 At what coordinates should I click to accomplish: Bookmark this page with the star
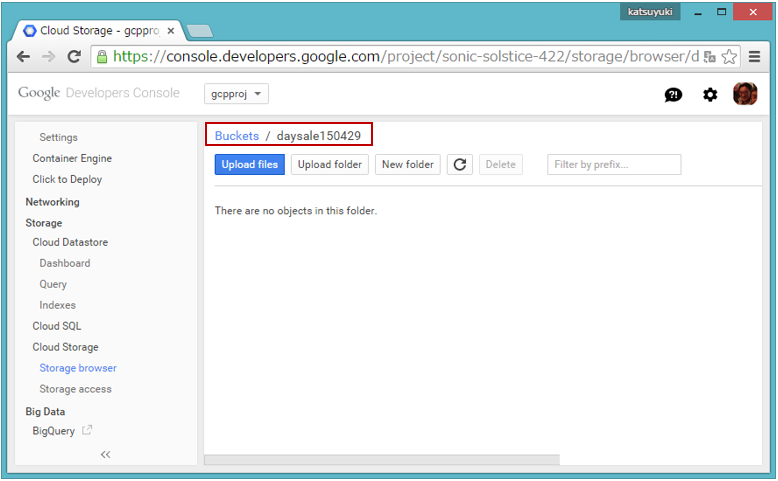click(x=729, y=57)
